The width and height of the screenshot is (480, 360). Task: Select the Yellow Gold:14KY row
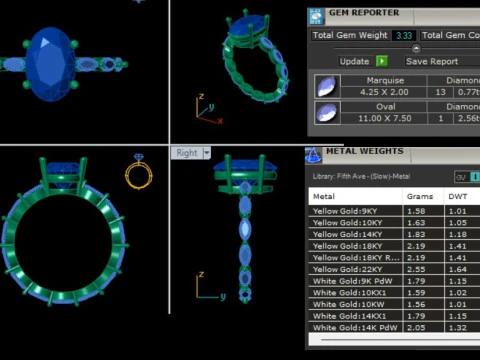pos(394,234)
